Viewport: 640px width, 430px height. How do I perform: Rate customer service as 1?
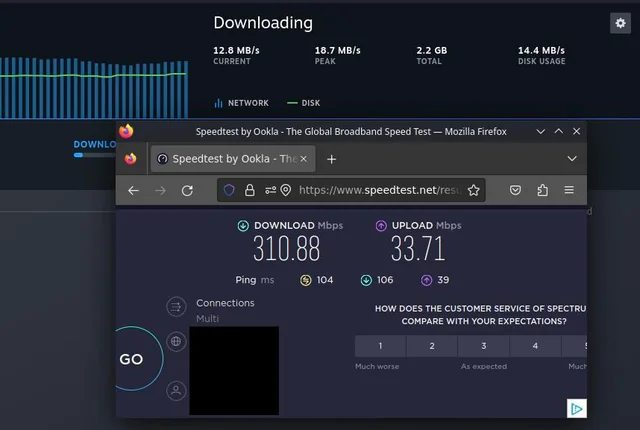[380, 346]
